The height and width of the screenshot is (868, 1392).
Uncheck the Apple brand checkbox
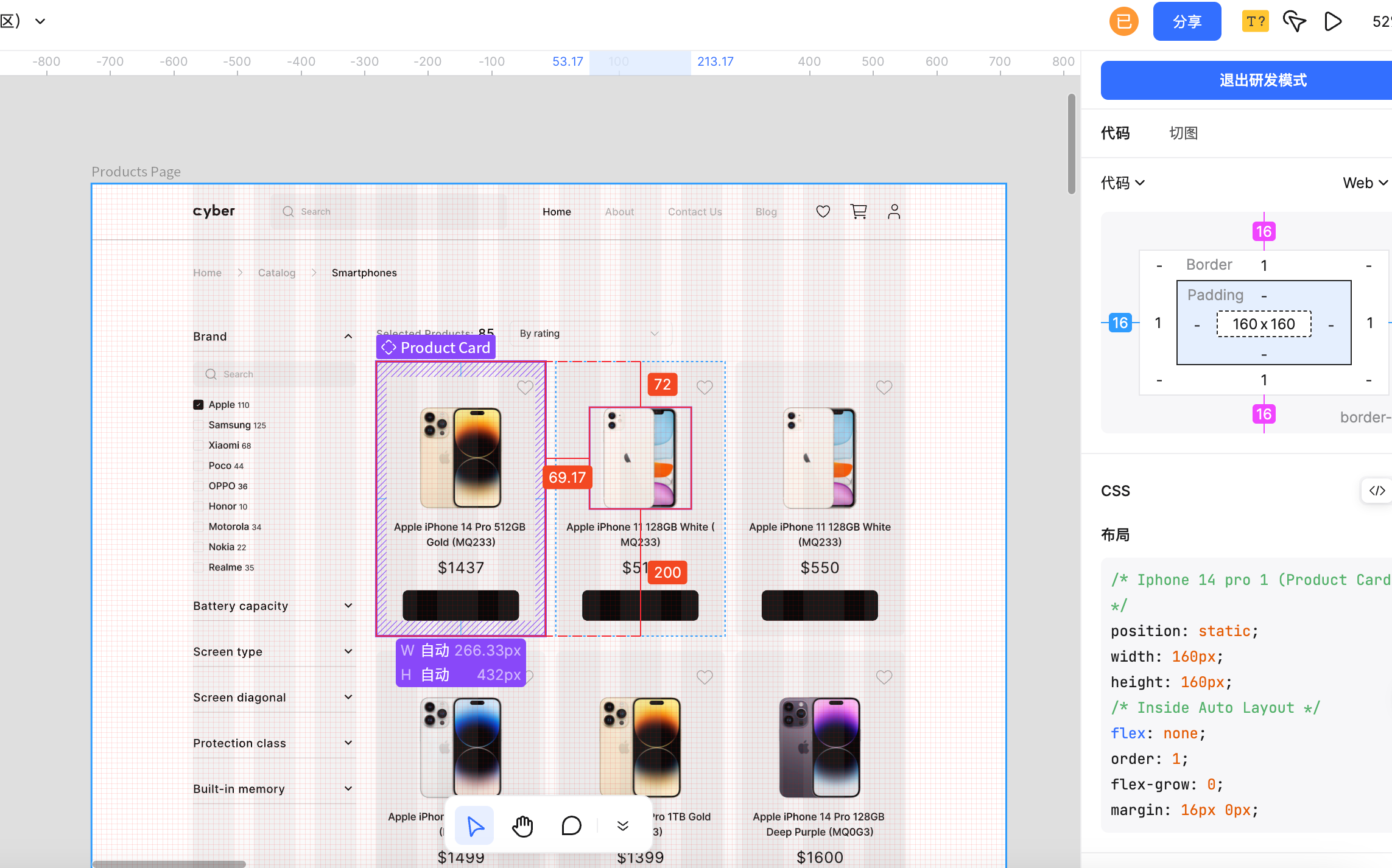coord(198,405)
